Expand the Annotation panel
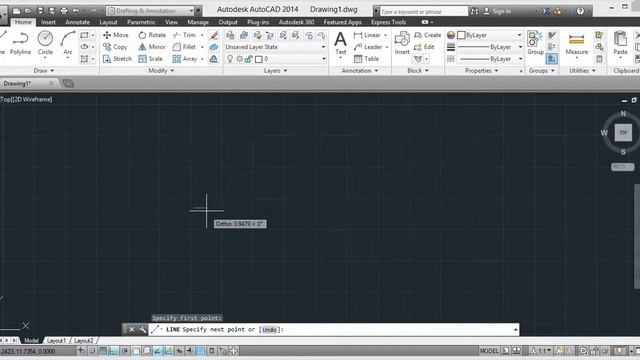The height and width of the screenshot is (360, 640). click(360, 71)
